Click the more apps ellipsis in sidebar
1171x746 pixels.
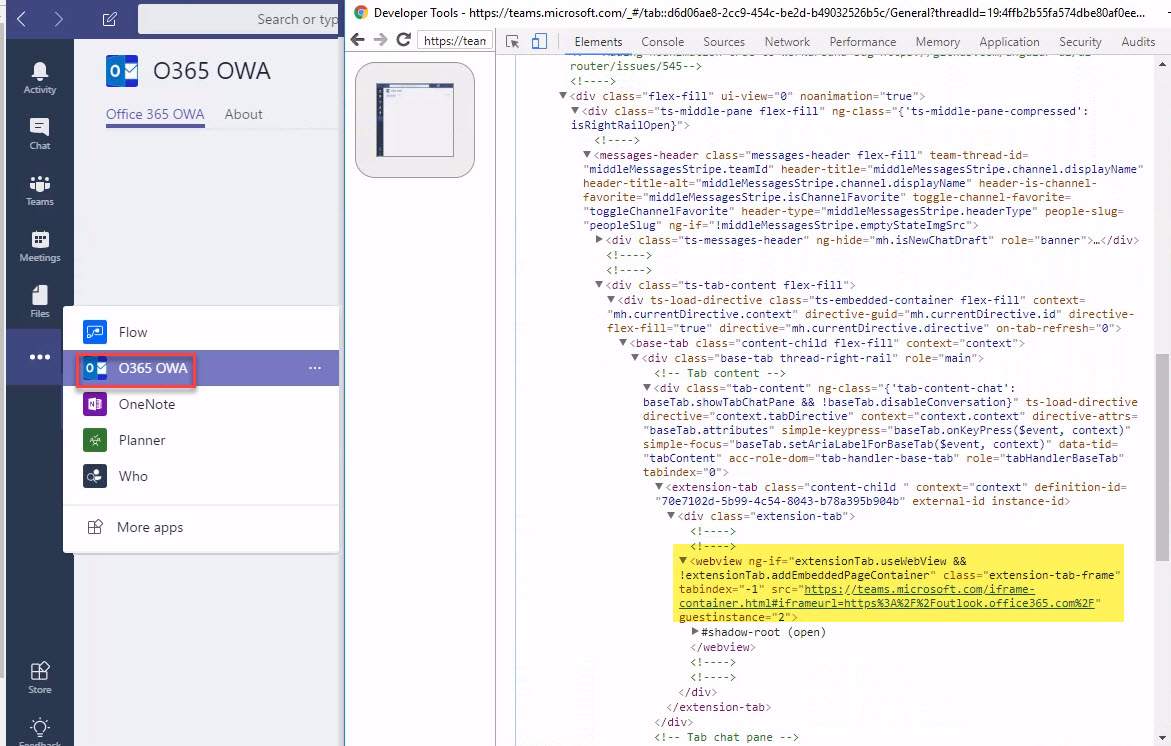40,357
